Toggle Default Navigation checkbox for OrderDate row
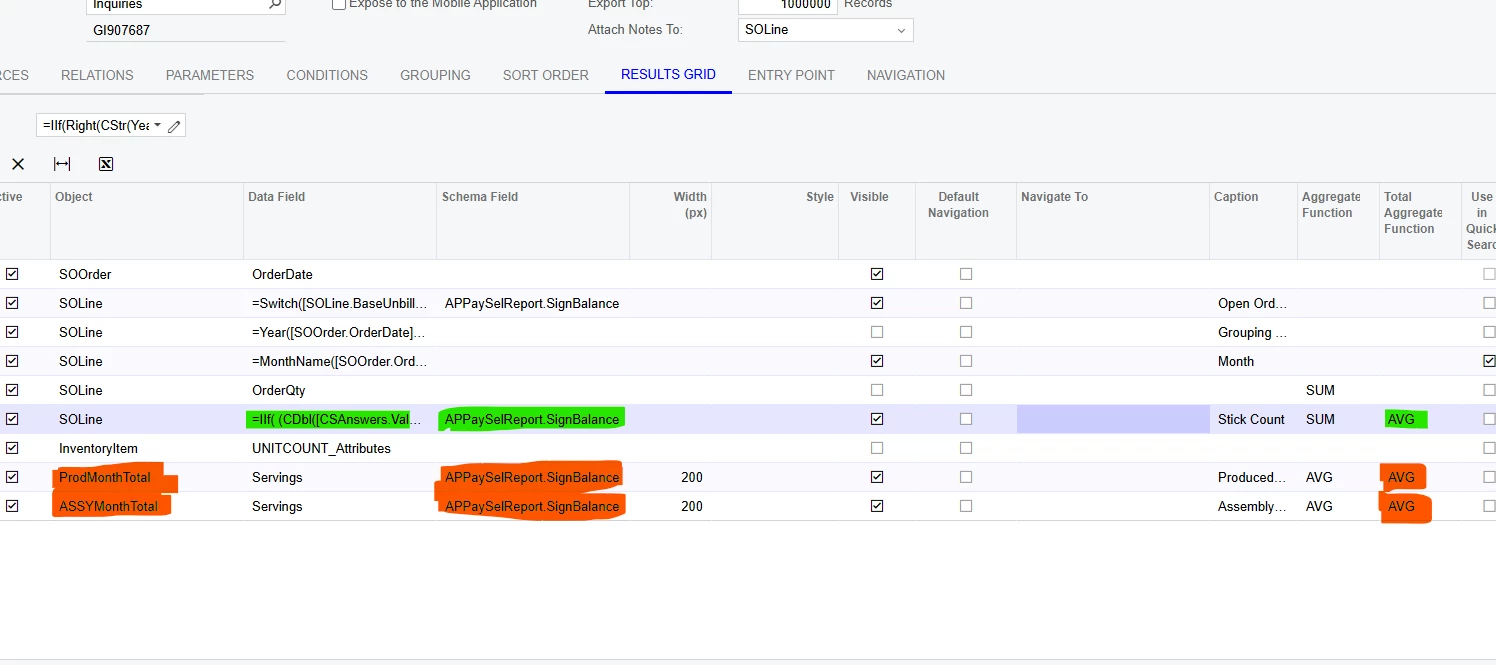Viewport: 1496px width, 665px height. 966,274
